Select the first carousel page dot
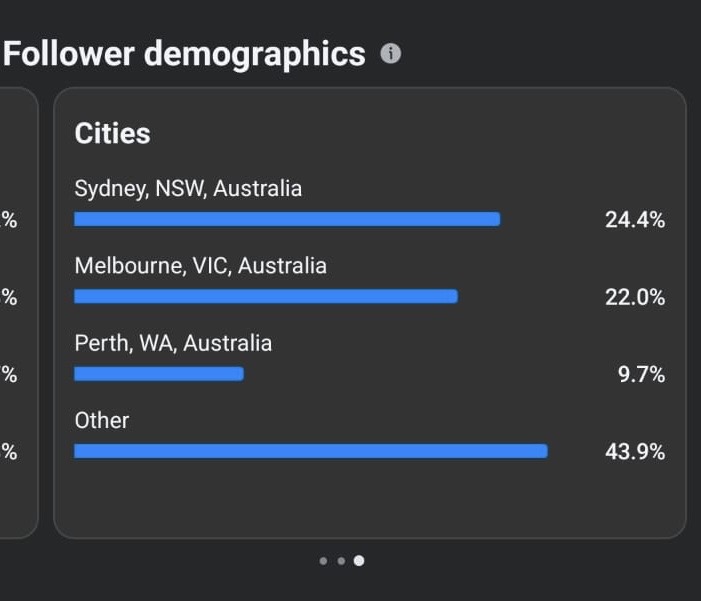Image resolution: width=701 pixels, height=601 pixels. coord(323,561)
